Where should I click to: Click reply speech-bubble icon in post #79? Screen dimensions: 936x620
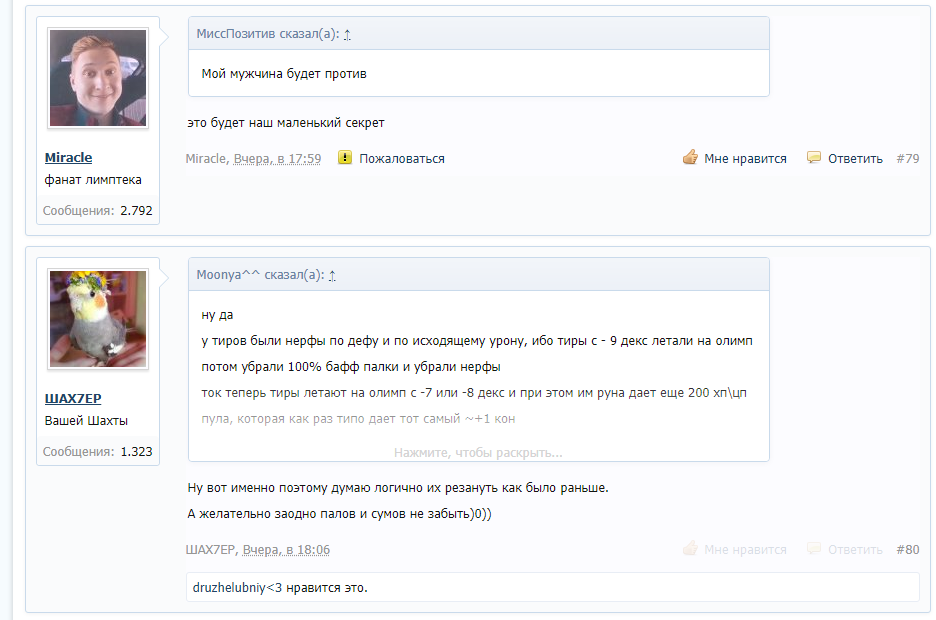pos(814,158)
